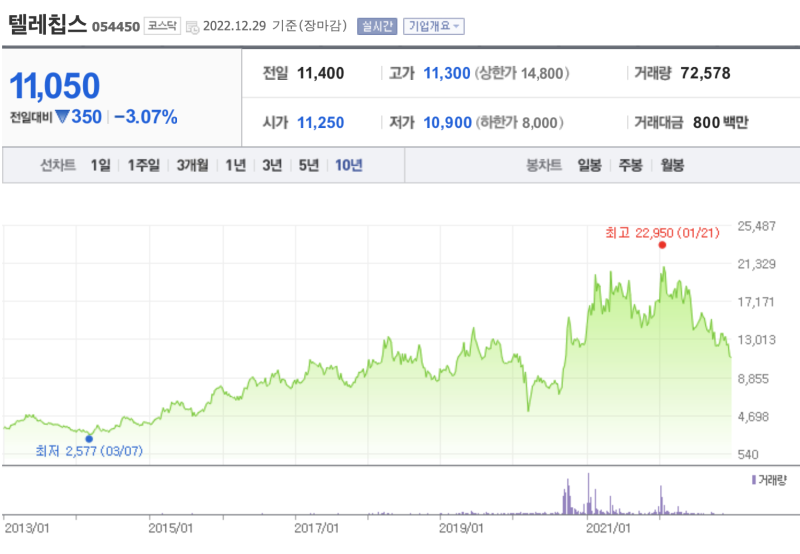Screen dimensions: 800x554
Task: Click the 전일 value 11,400
Action: [x=320, y=73]
